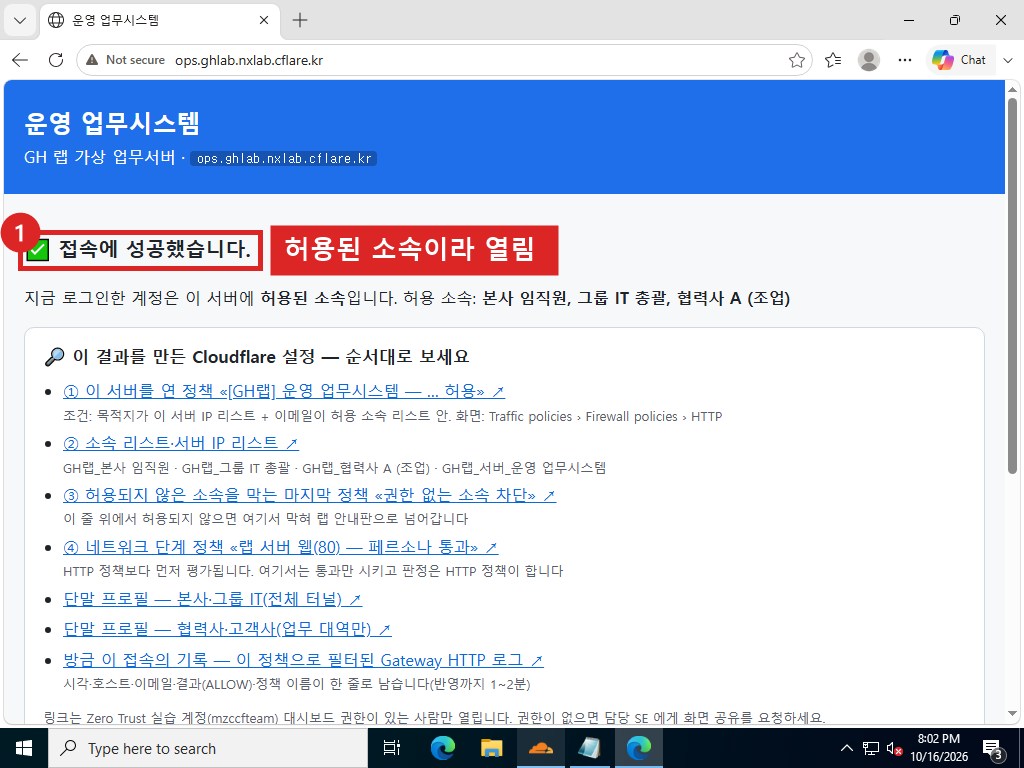Open link ③ 권한 없는 소속 차단 정책
1024x768 pixels.
(309, 495)
